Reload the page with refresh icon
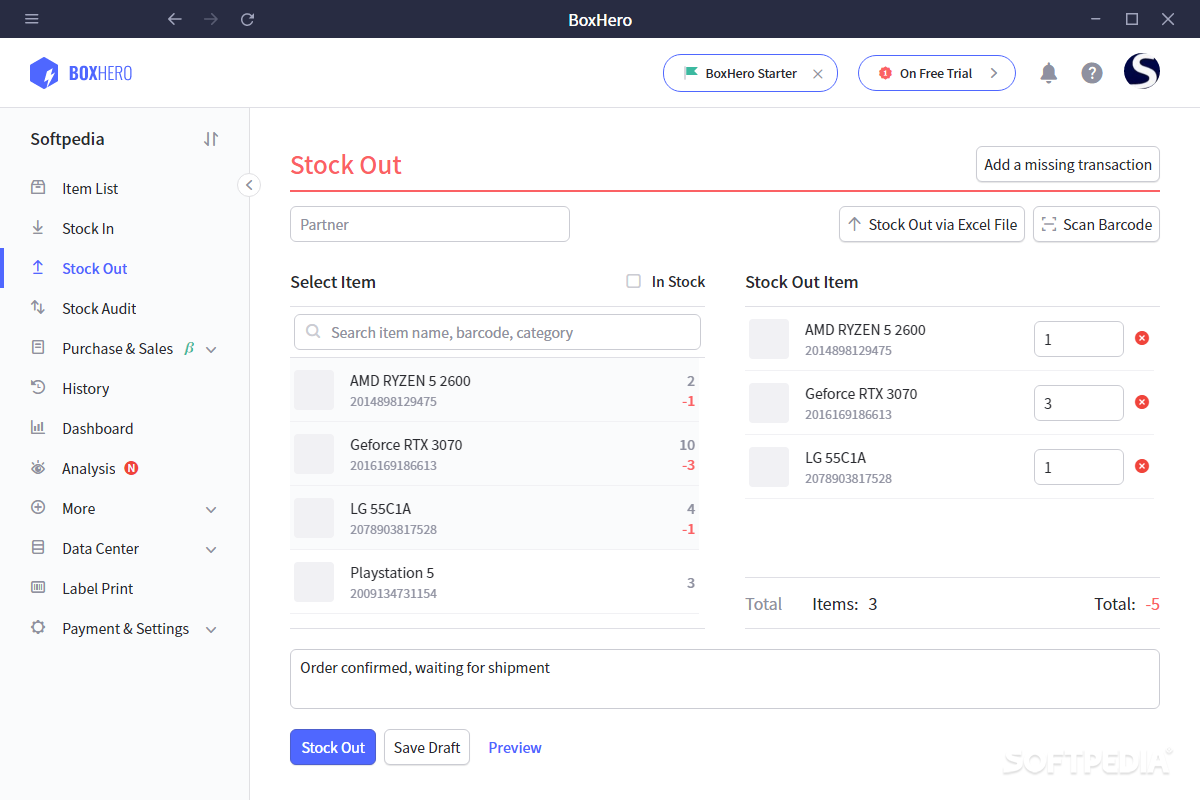This screenshot has width=1200, height=800. click(x=248, y=19)
